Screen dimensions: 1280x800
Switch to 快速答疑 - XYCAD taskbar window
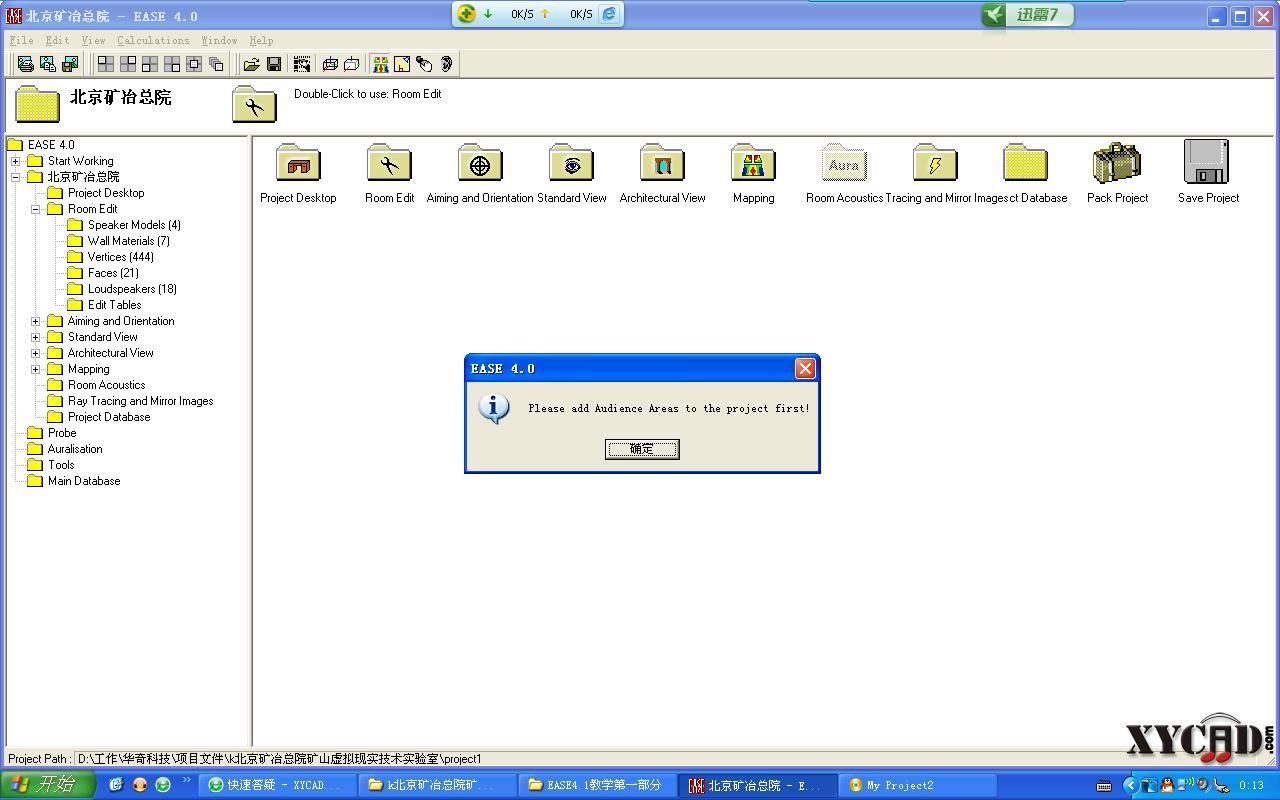click(x=278, y=785)
